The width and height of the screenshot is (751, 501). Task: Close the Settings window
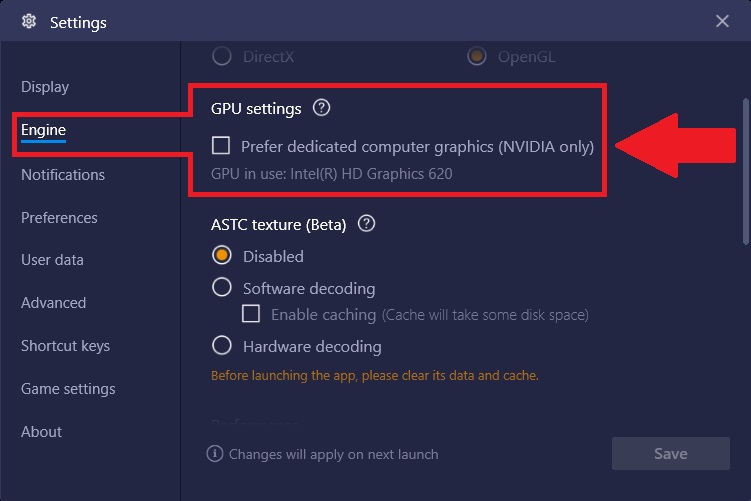(x=722, y=21)
